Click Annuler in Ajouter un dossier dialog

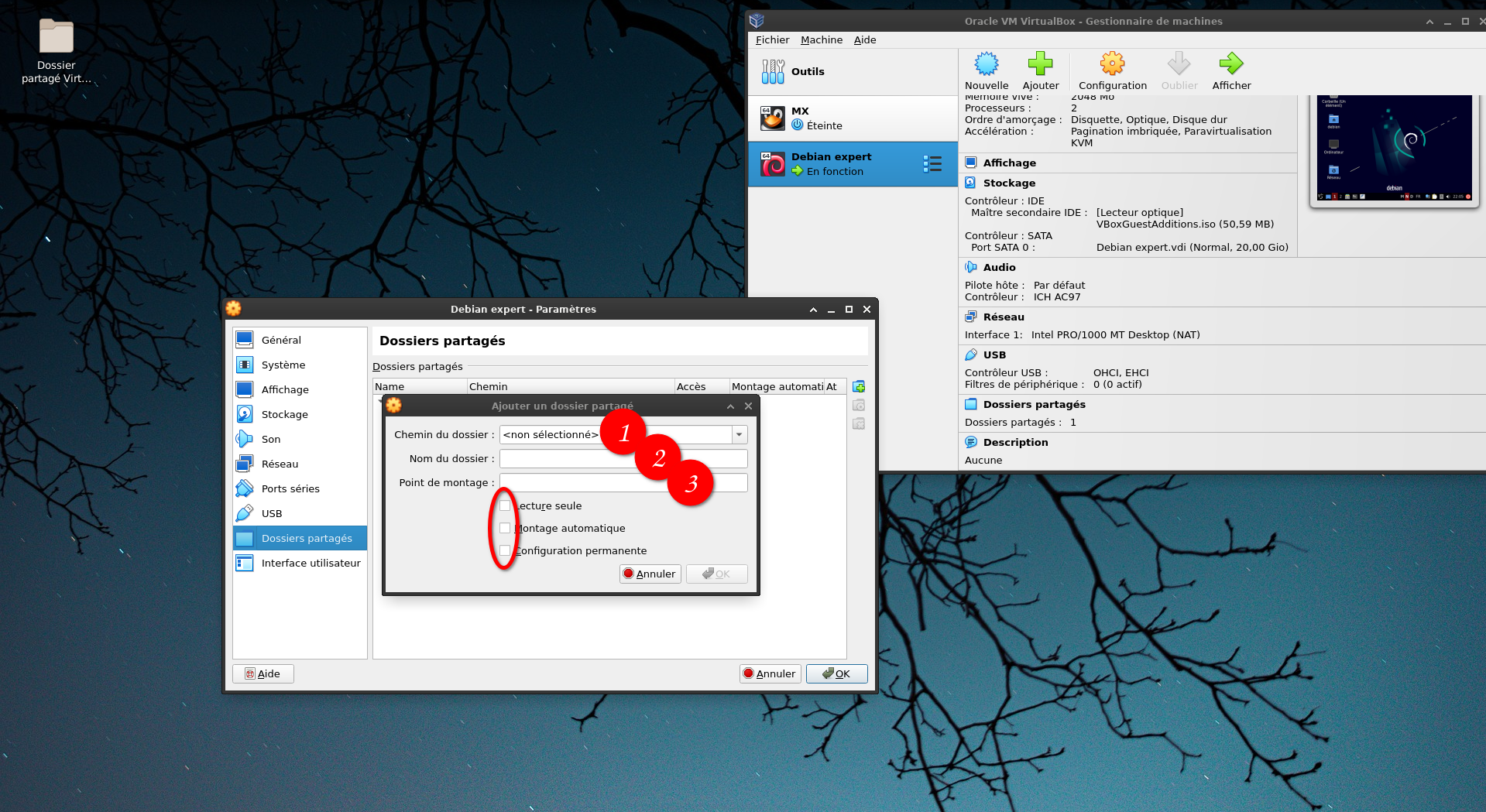[650, 574]
